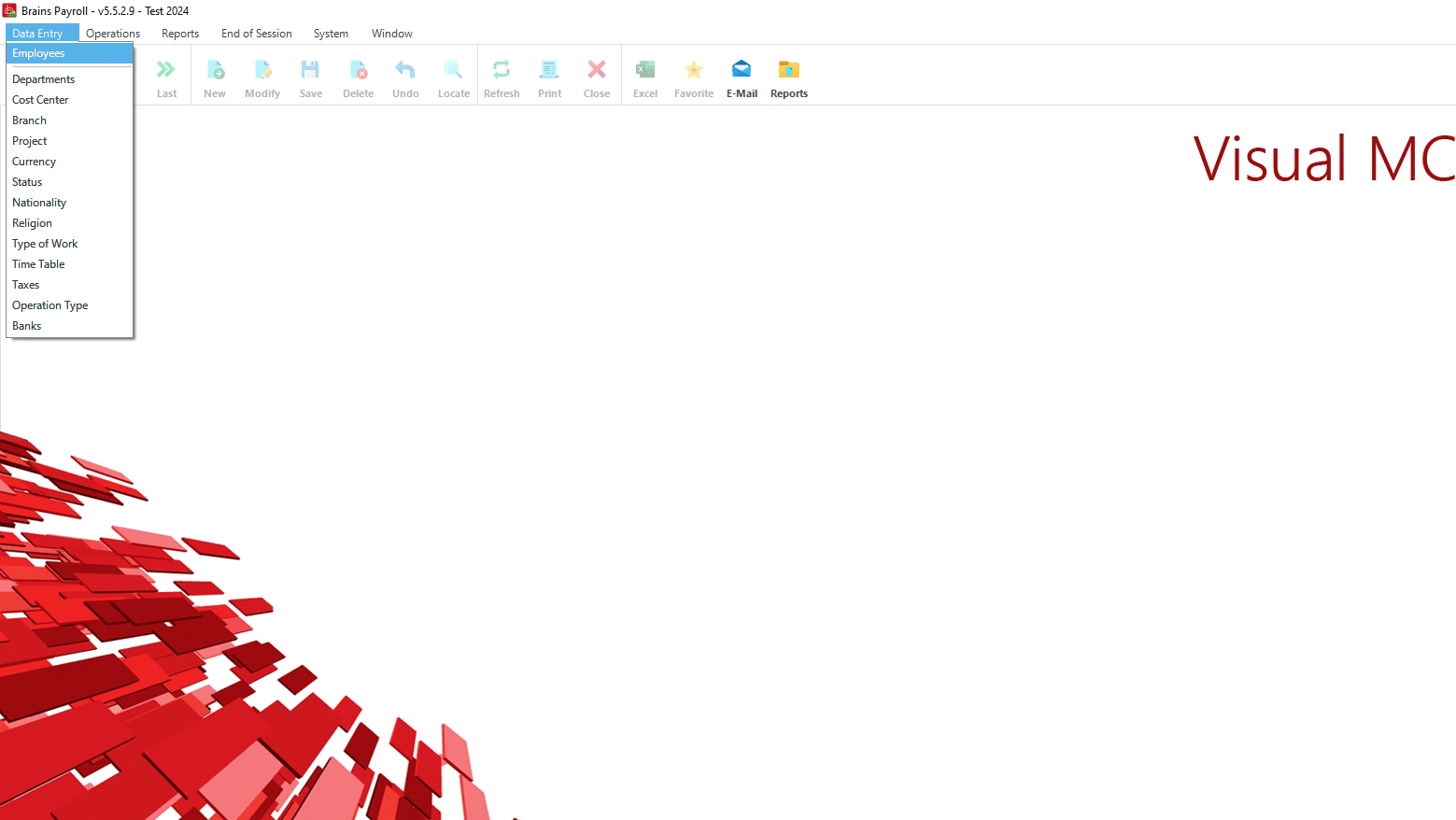
Task: Open Type of Work menu entry
Action: coord(69,244)
